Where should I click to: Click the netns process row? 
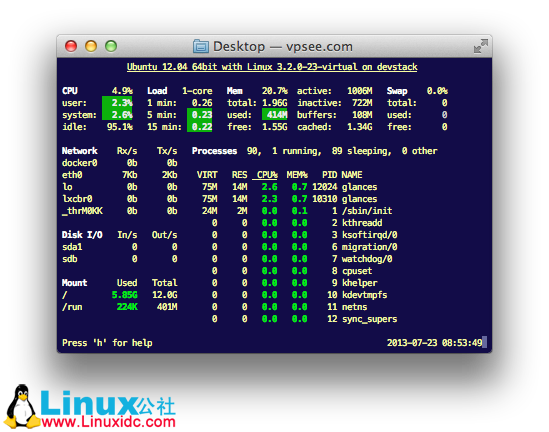(290, 307)
